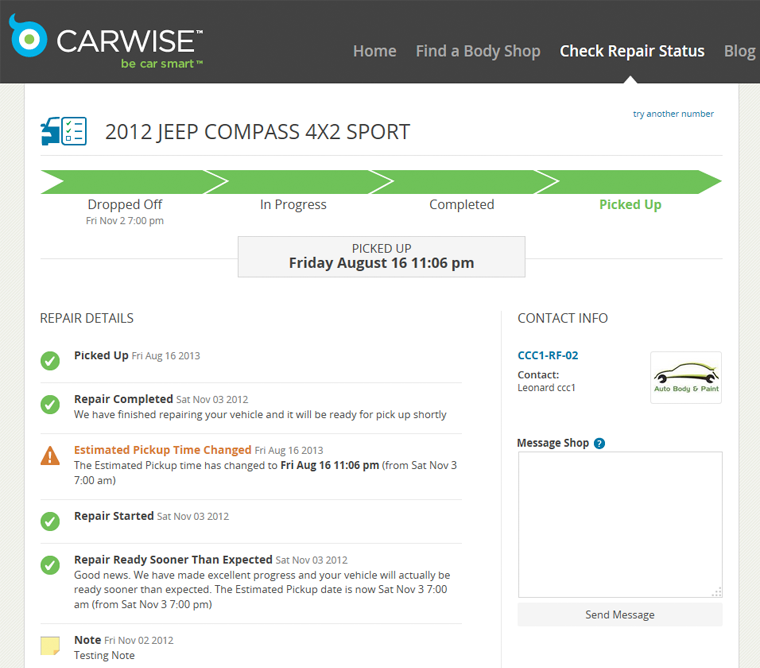Screen dimensions: 760x668
Task: Click the Carwise logo icon
Action: [28, 36]
